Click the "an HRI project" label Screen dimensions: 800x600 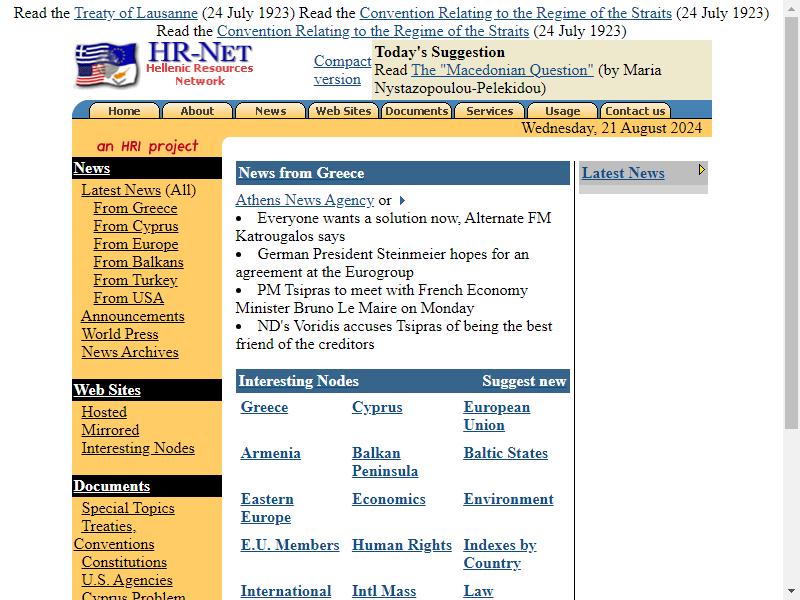147,146
